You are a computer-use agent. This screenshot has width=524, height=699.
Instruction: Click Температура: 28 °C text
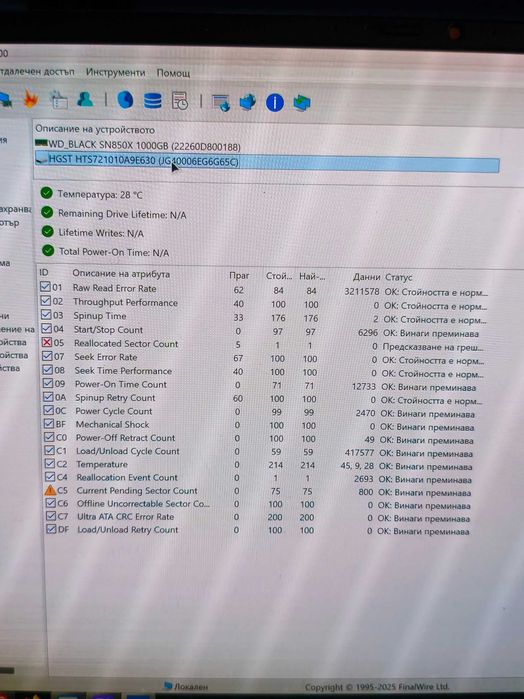coord(100,194)
